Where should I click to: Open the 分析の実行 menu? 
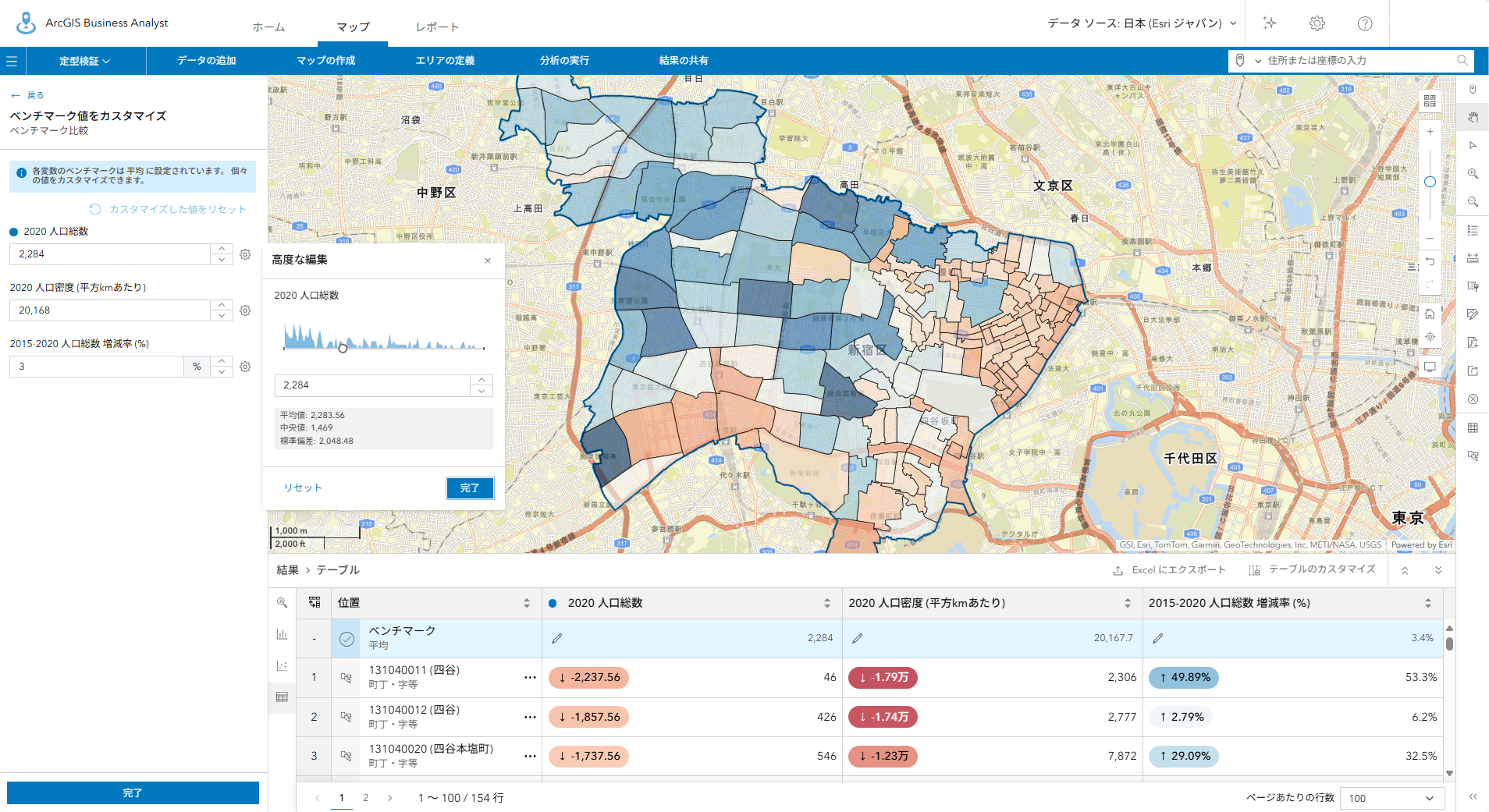point(564,61)
